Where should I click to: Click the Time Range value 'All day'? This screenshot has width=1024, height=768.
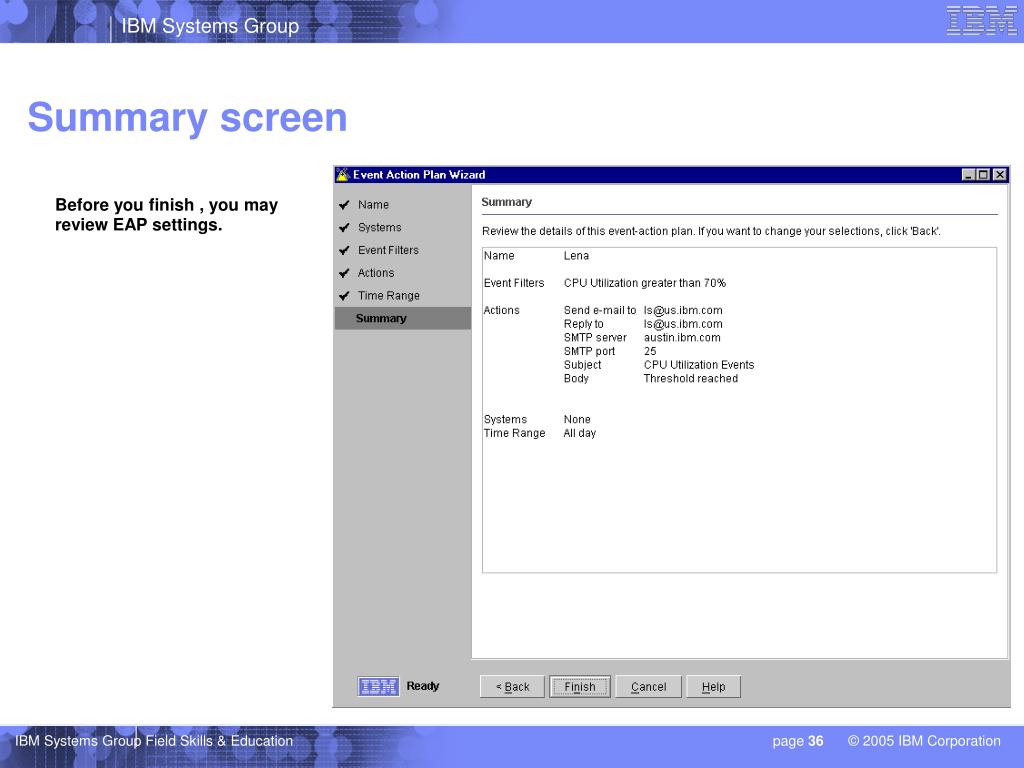[x=580, y=433]
